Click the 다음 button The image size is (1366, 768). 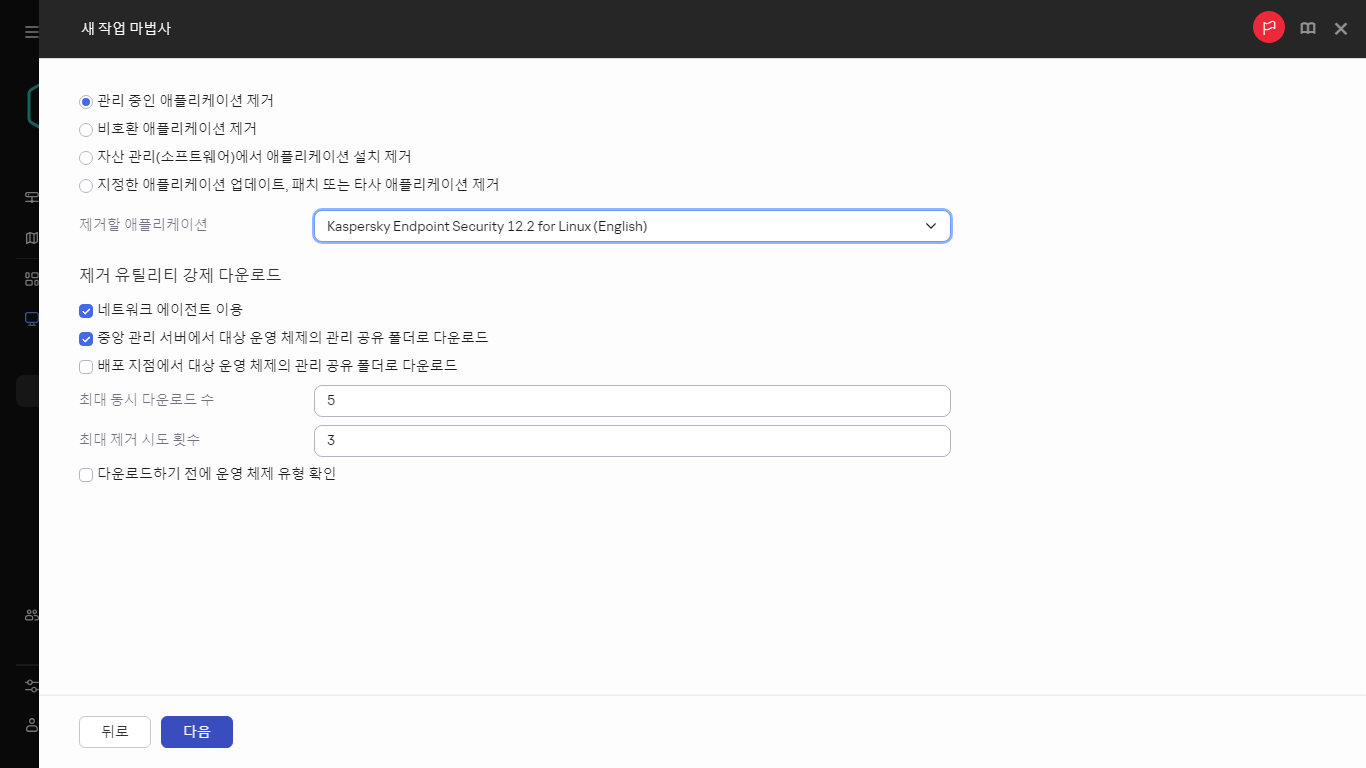[x=196, y=731]
